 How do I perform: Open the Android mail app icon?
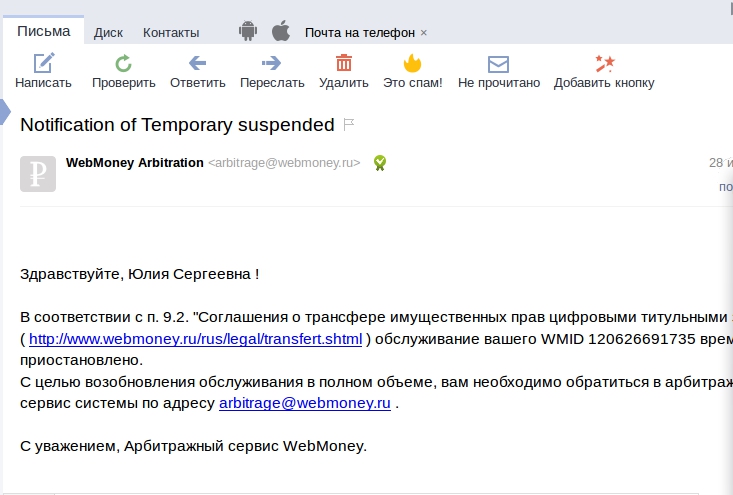click(x=248, y=31)
